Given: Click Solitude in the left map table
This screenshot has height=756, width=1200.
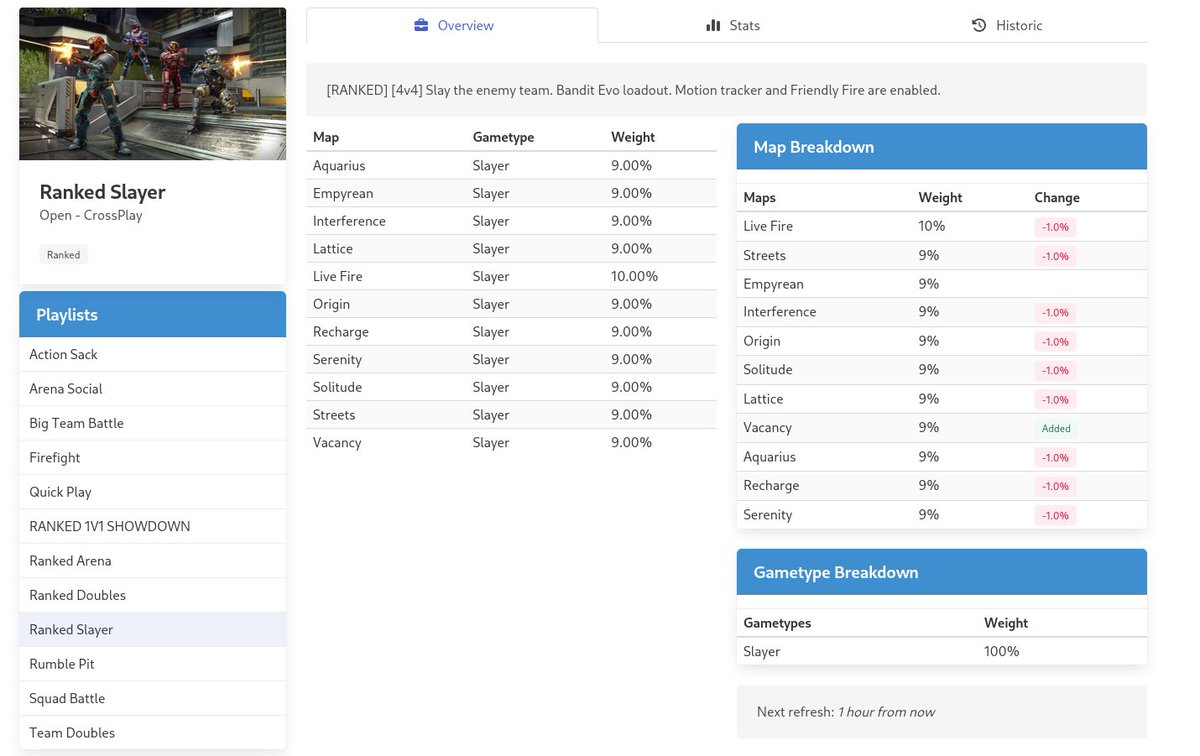Looking at the screenshot, I should [339, 387].
